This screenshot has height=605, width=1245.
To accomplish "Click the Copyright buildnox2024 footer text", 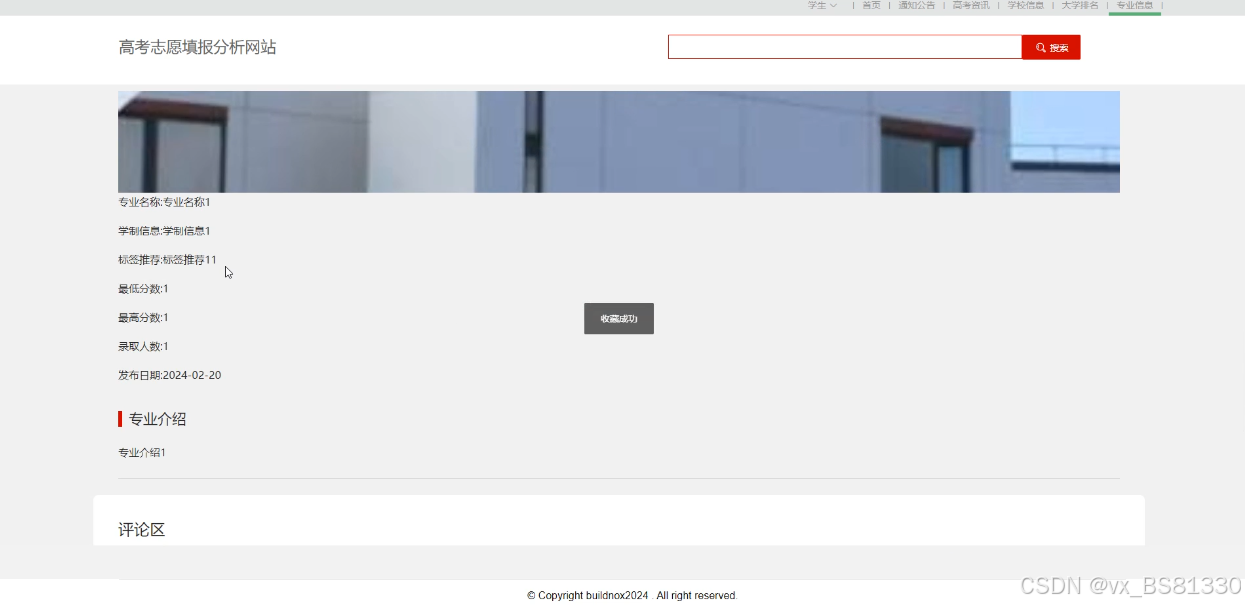I will (632, 596).
